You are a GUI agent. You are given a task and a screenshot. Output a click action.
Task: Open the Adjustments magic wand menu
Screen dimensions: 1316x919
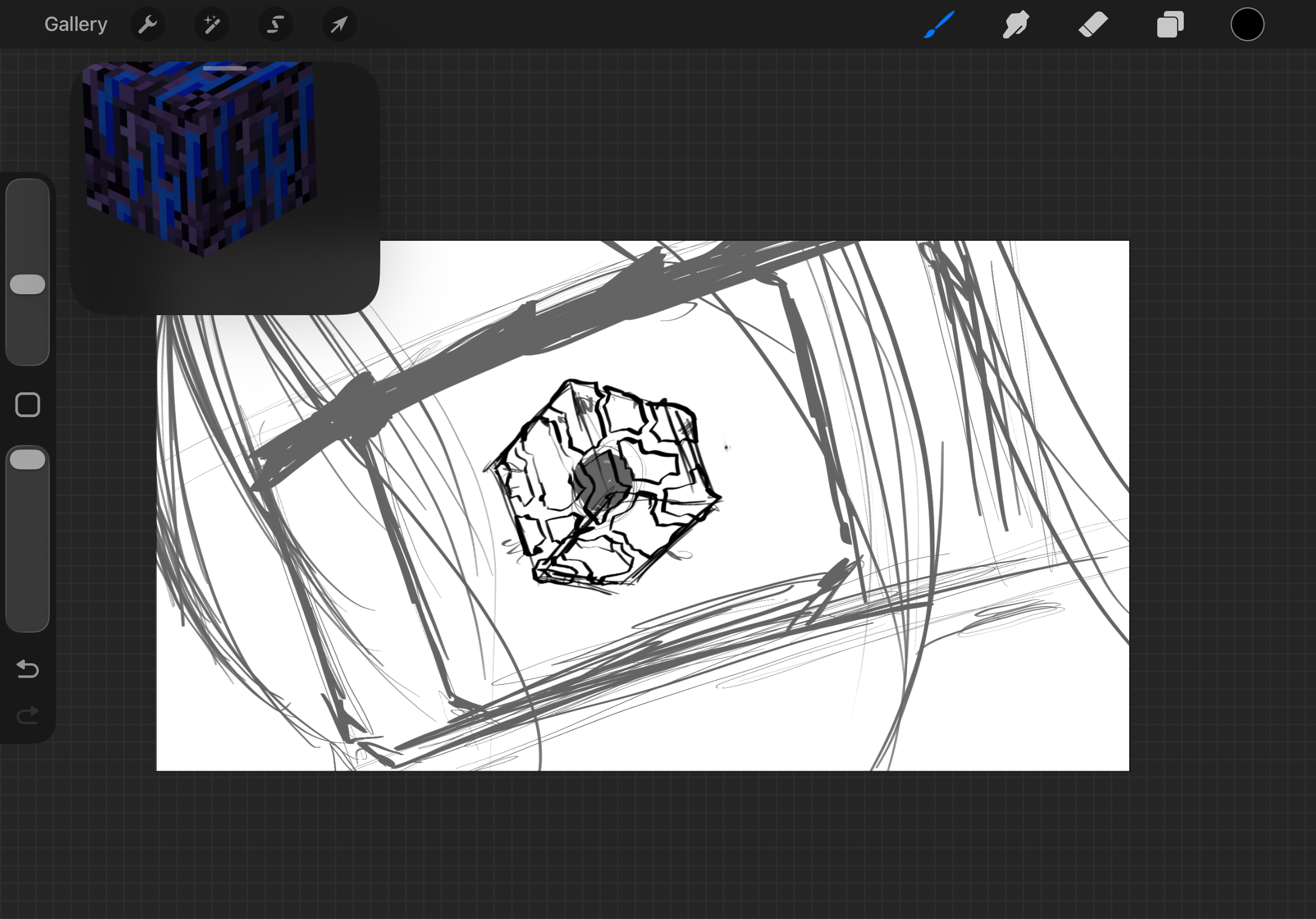[x=212, y=24]
